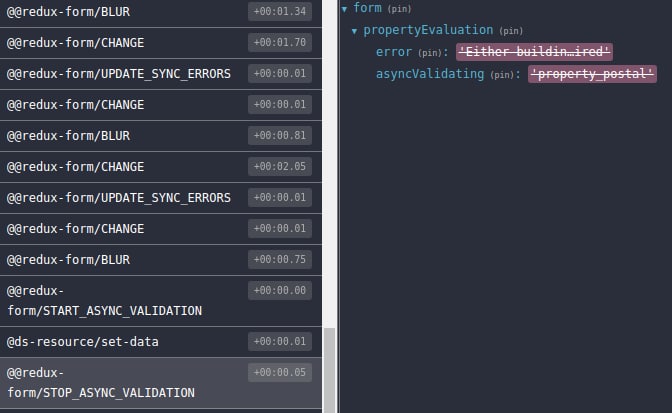Image resolution: width=672 pixels, height=413 pixels.
Task: Expand or collapse the form tree node arrow
Action: 345,9
